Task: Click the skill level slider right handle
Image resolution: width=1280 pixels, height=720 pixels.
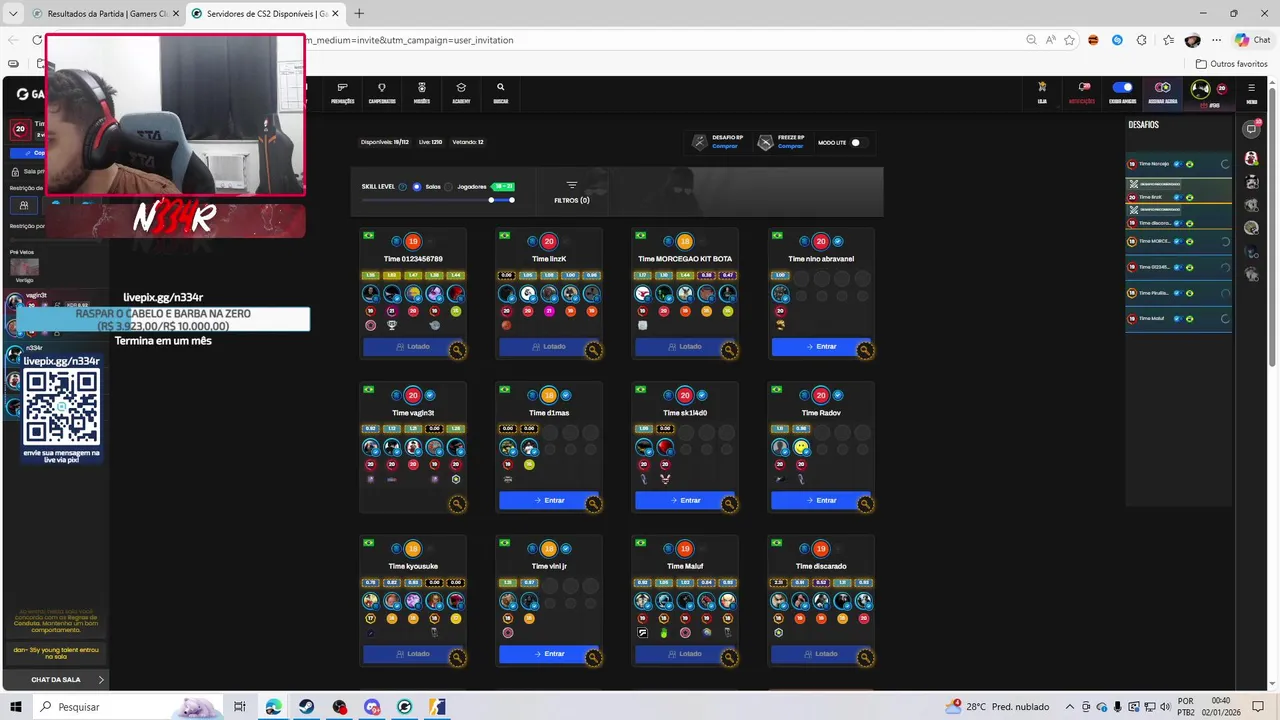Action: [x=512, y=200]
